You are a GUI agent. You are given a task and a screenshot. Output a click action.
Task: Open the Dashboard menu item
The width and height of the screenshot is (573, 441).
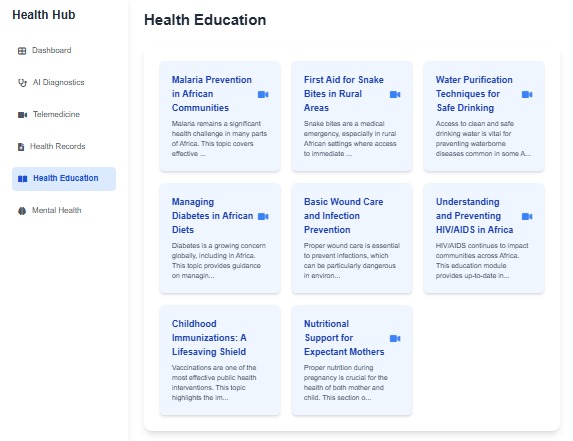(64, 50)
